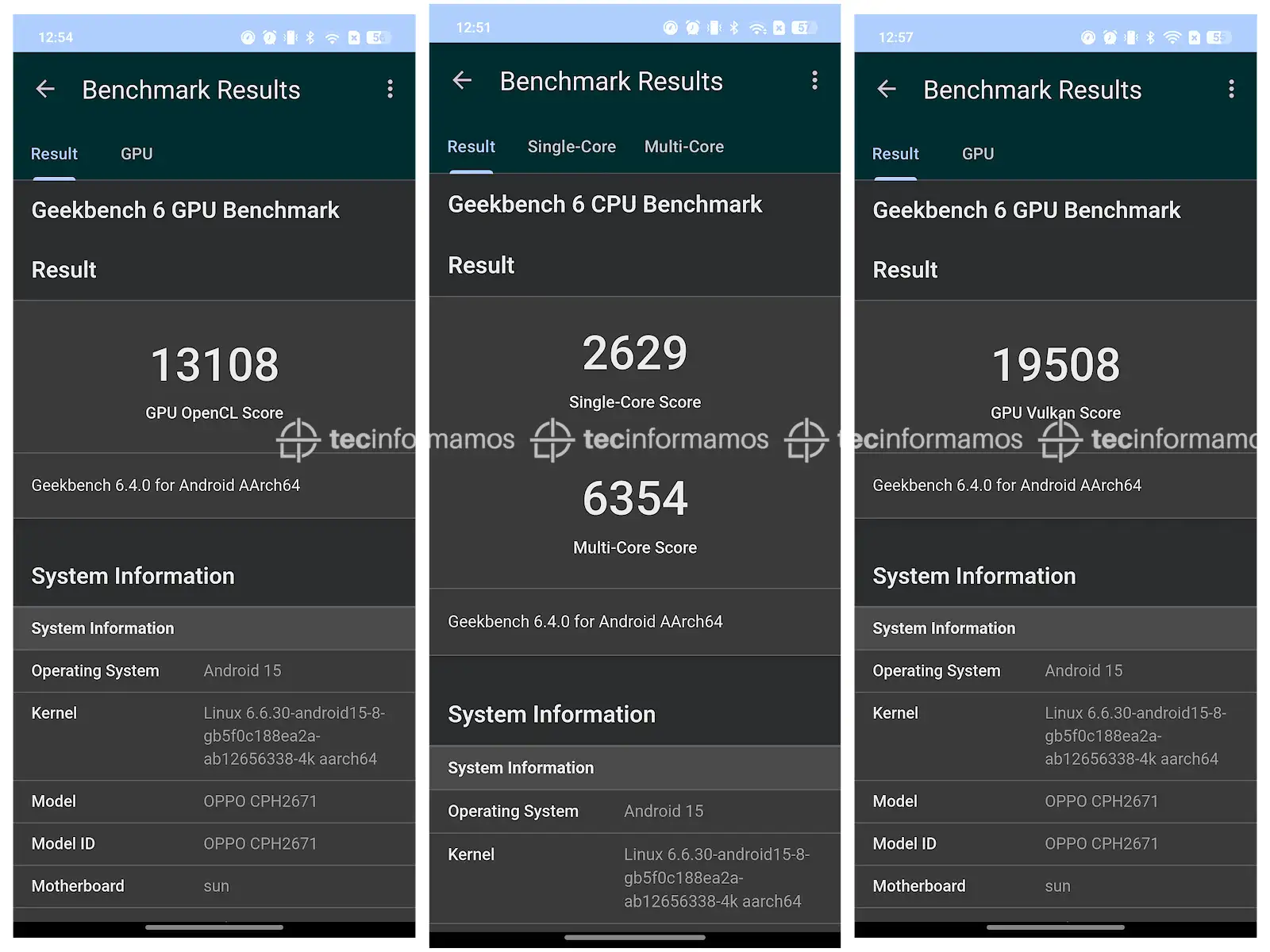The image size is (1270, 952).
Task: Tap back arrow in middle CPU screen
Action: [462, 80]
